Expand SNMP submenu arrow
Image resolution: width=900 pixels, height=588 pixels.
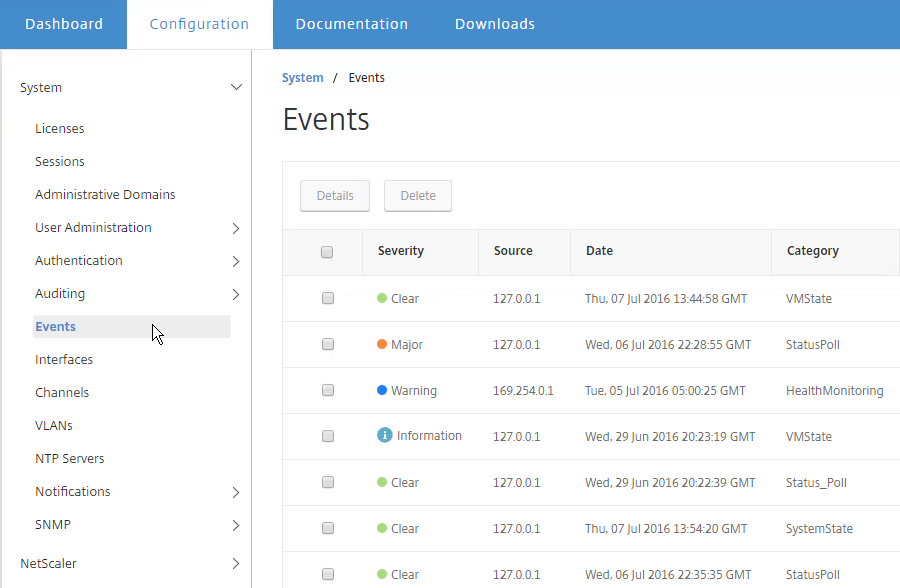[x=235, y=525]
